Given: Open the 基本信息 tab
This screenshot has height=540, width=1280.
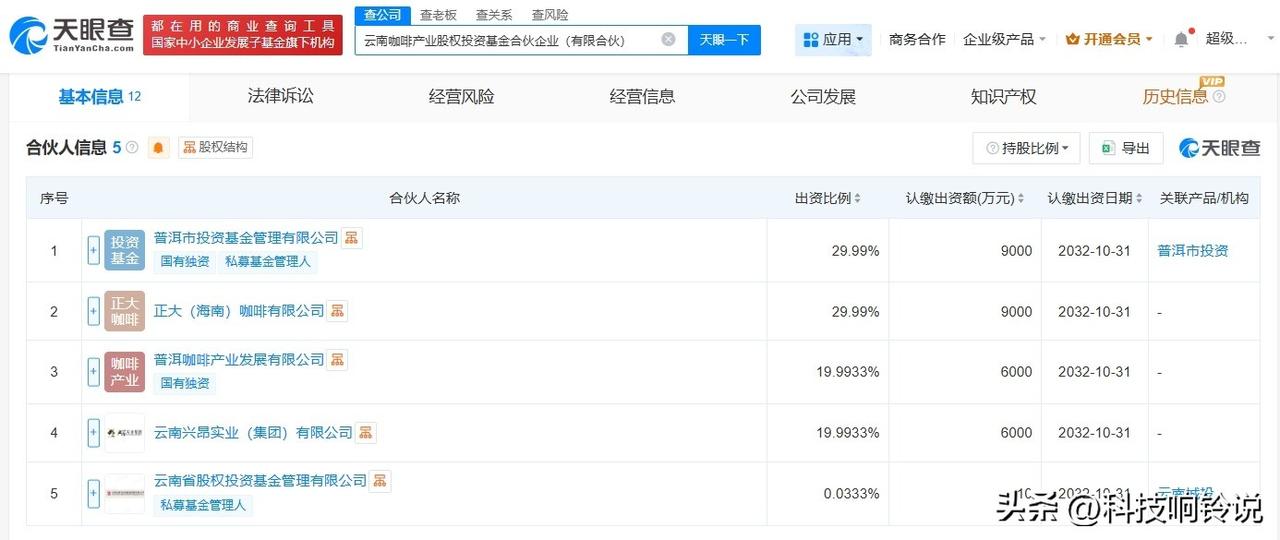Looking at the screenshot, I should 99,97.
